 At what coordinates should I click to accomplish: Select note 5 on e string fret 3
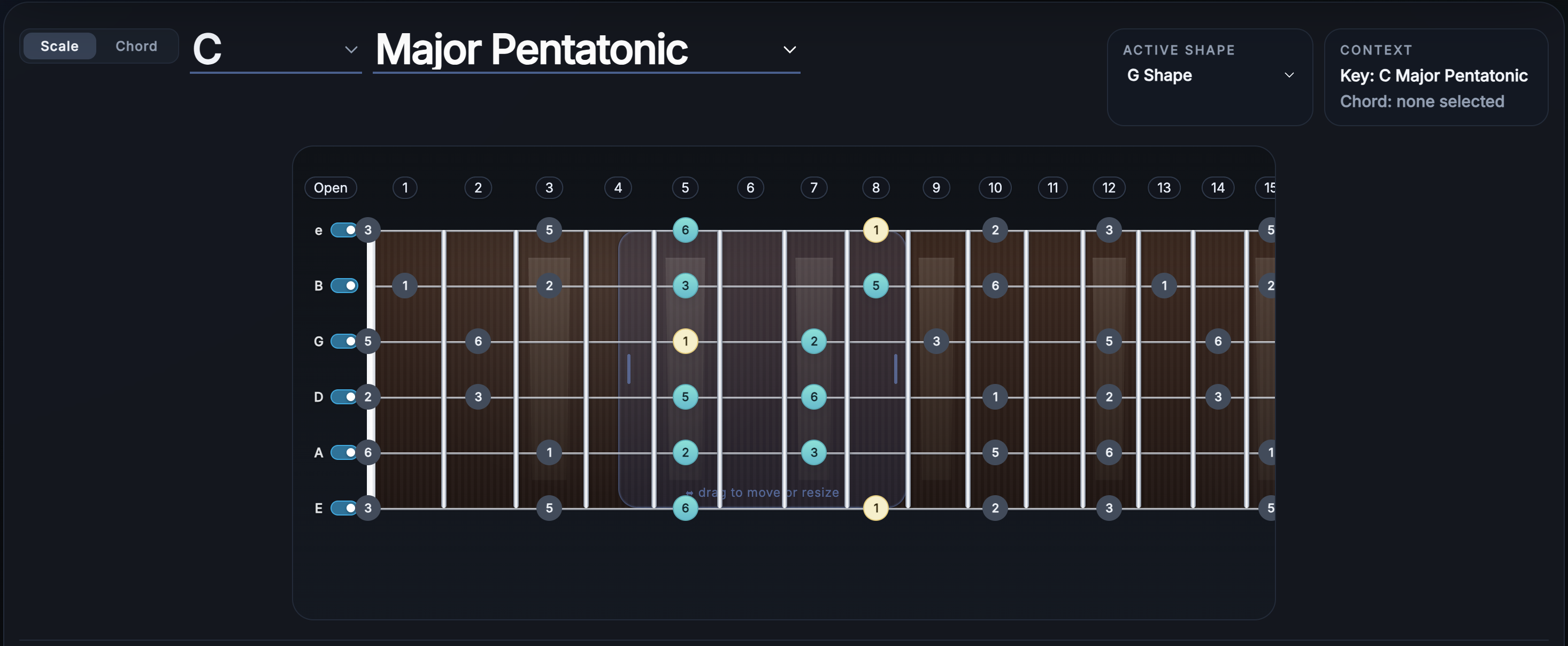(549, 230)
